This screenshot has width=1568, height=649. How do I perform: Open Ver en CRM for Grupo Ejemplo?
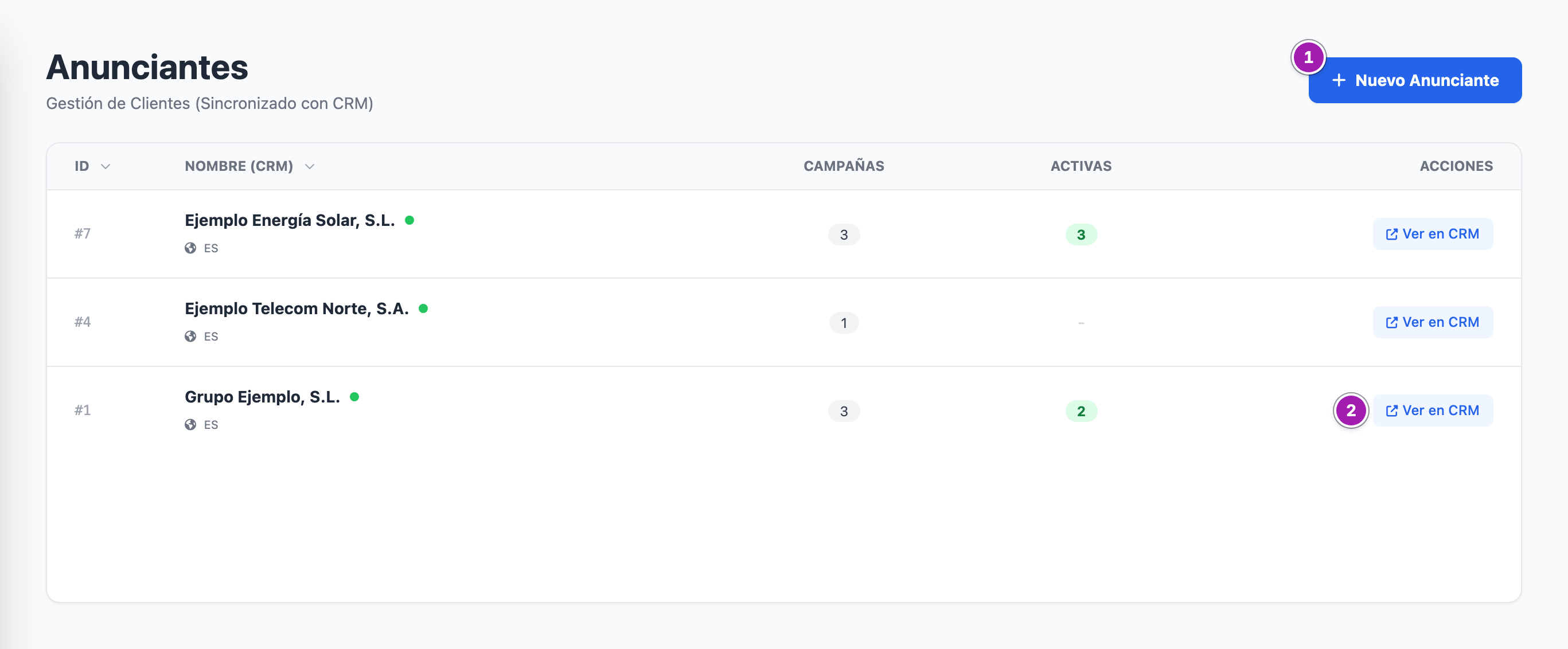coord(1432,410)
